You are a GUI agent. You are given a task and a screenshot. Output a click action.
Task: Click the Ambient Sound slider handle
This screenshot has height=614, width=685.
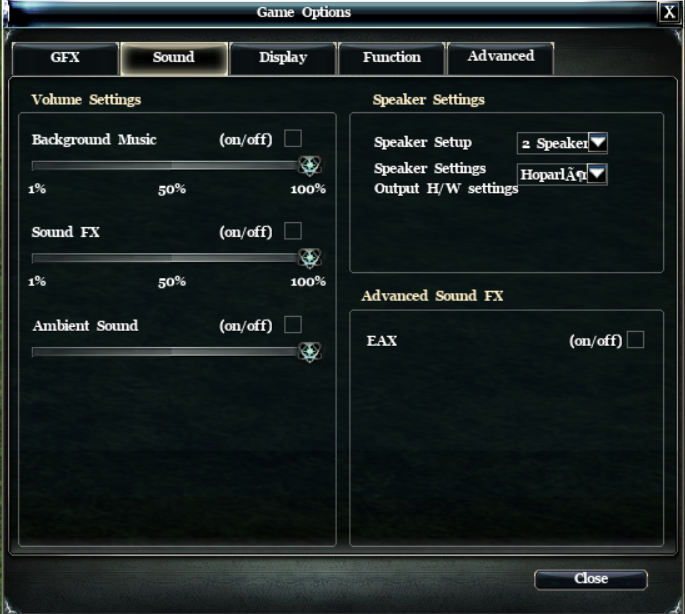pyautogui.click(x=309, y=351)
